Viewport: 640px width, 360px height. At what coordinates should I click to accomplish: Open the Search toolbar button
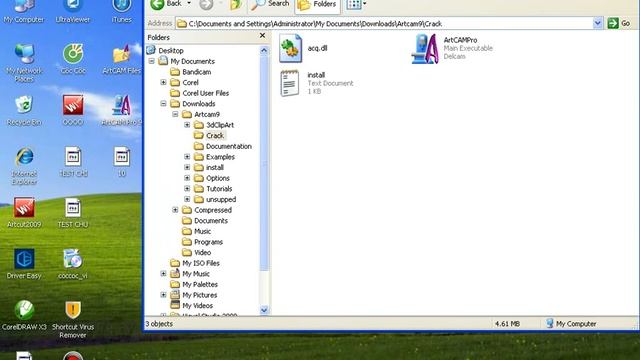pos(270,4)
